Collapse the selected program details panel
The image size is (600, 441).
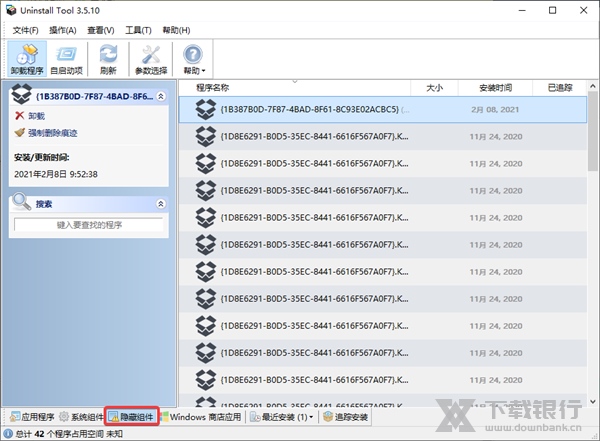coord(162,96)
